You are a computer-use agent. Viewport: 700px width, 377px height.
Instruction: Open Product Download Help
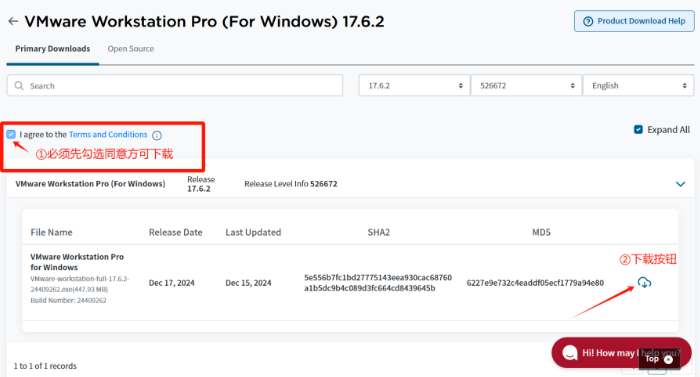634,21
